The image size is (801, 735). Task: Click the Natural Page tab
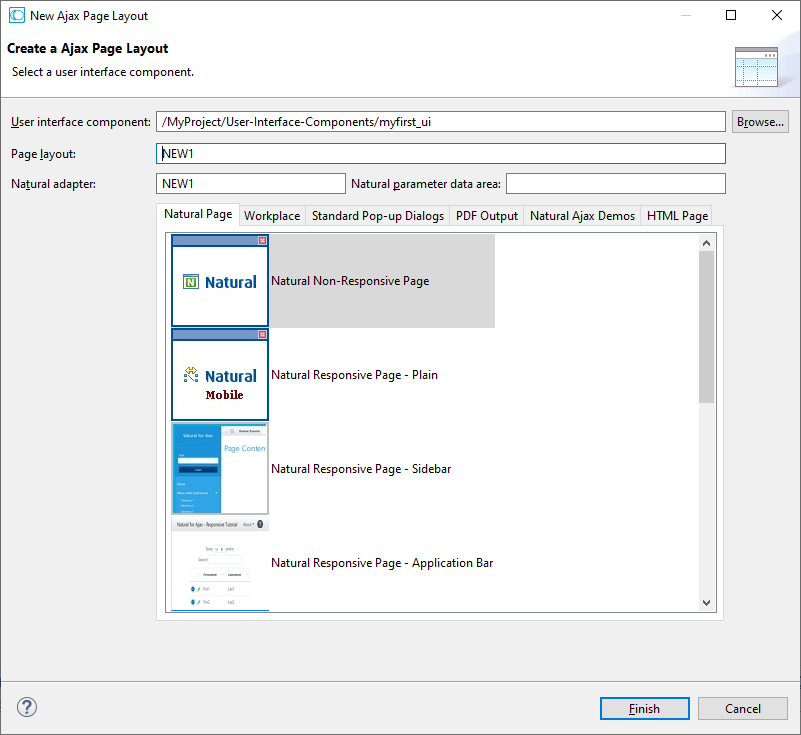(198, 215)
